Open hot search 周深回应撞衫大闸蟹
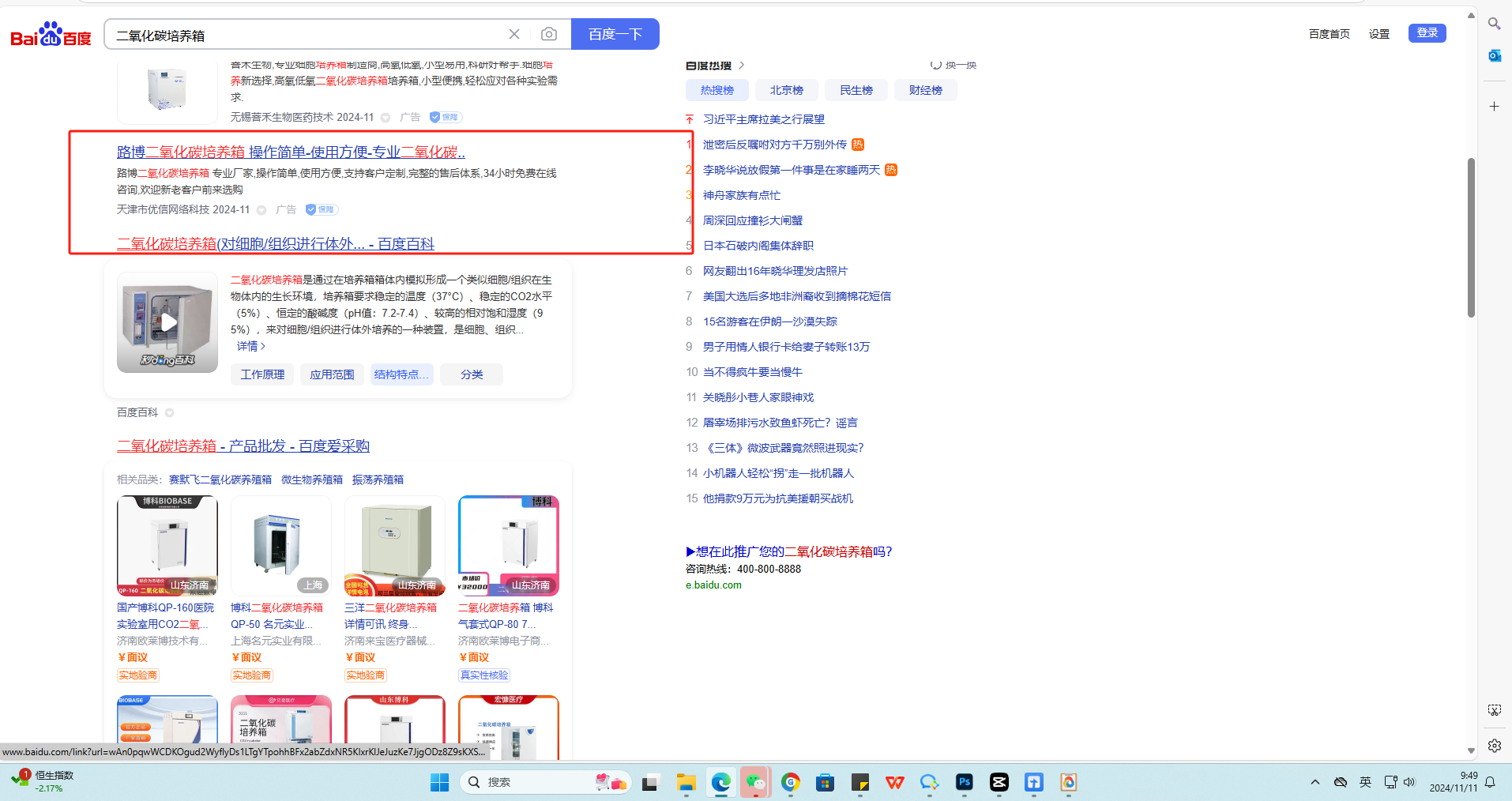This screenshot has height=801, width=1512. [753, 220]
